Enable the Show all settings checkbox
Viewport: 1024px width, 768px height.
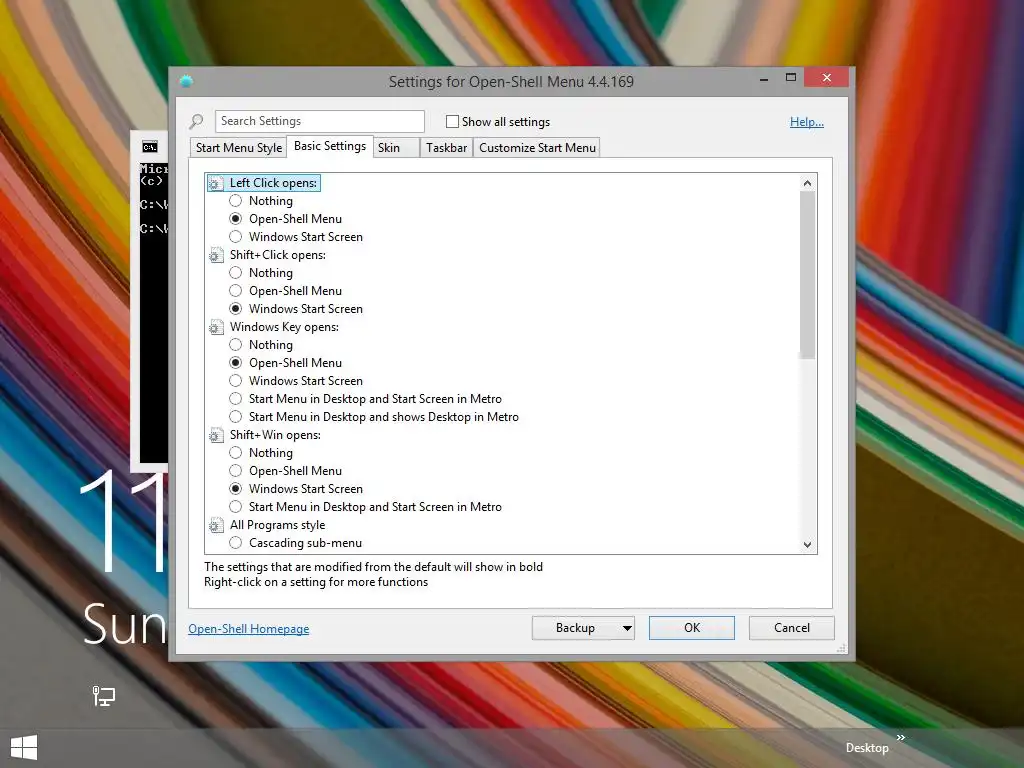tap(452, 121)
